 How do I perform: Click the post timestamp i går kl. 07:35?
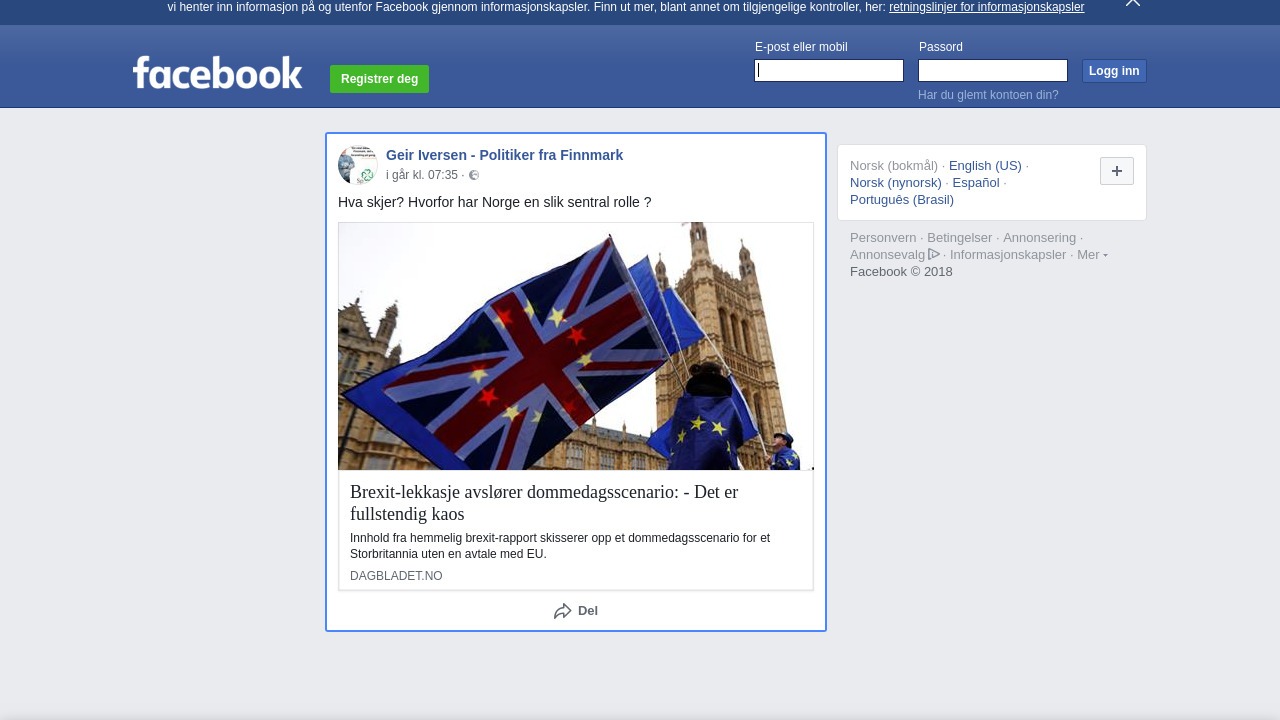(x=422, y=175)
